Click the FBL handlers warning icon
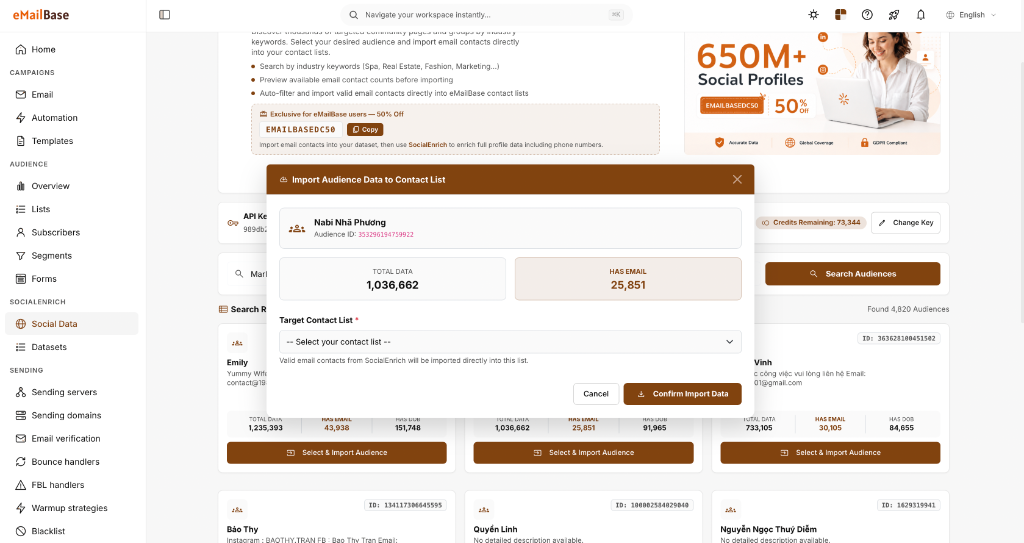The height and width of the screenshot is (543, 1024). (x=21, y=485)
